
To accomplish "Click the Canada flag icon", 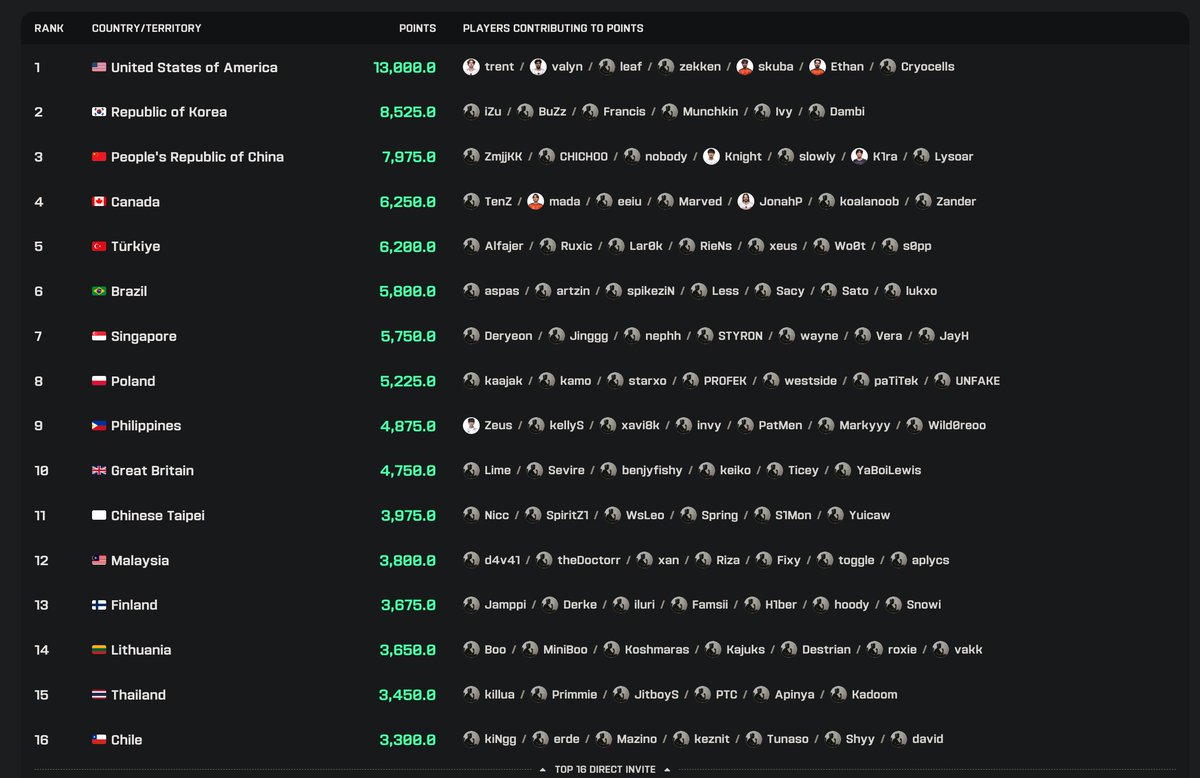I will pyautogui.click(x=98, y=202).
